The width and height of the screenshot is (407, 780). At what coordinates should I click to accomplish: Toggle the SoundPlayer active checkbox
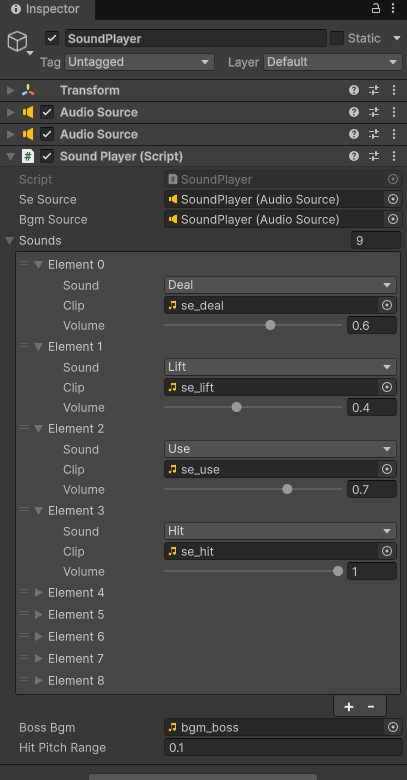tap(52, 38)
